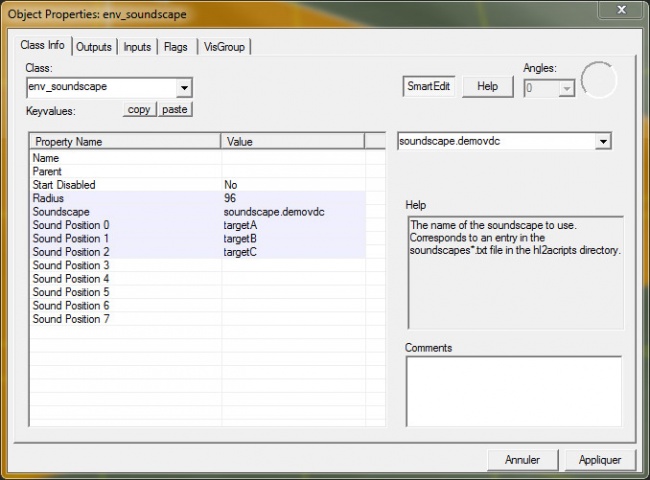Go to the Flags tab
This screenshot has width=650, height=480.
pyautogui.click(x=175, y=47)
